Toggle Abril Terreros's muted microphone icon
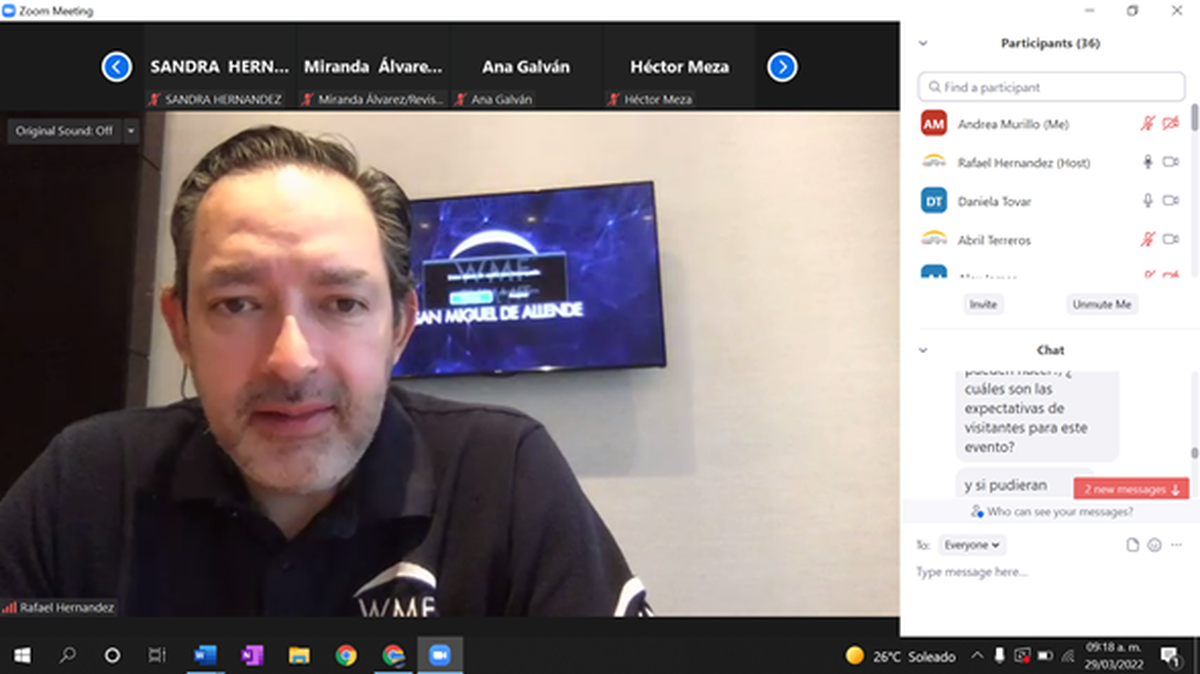 coord(1148,240)
